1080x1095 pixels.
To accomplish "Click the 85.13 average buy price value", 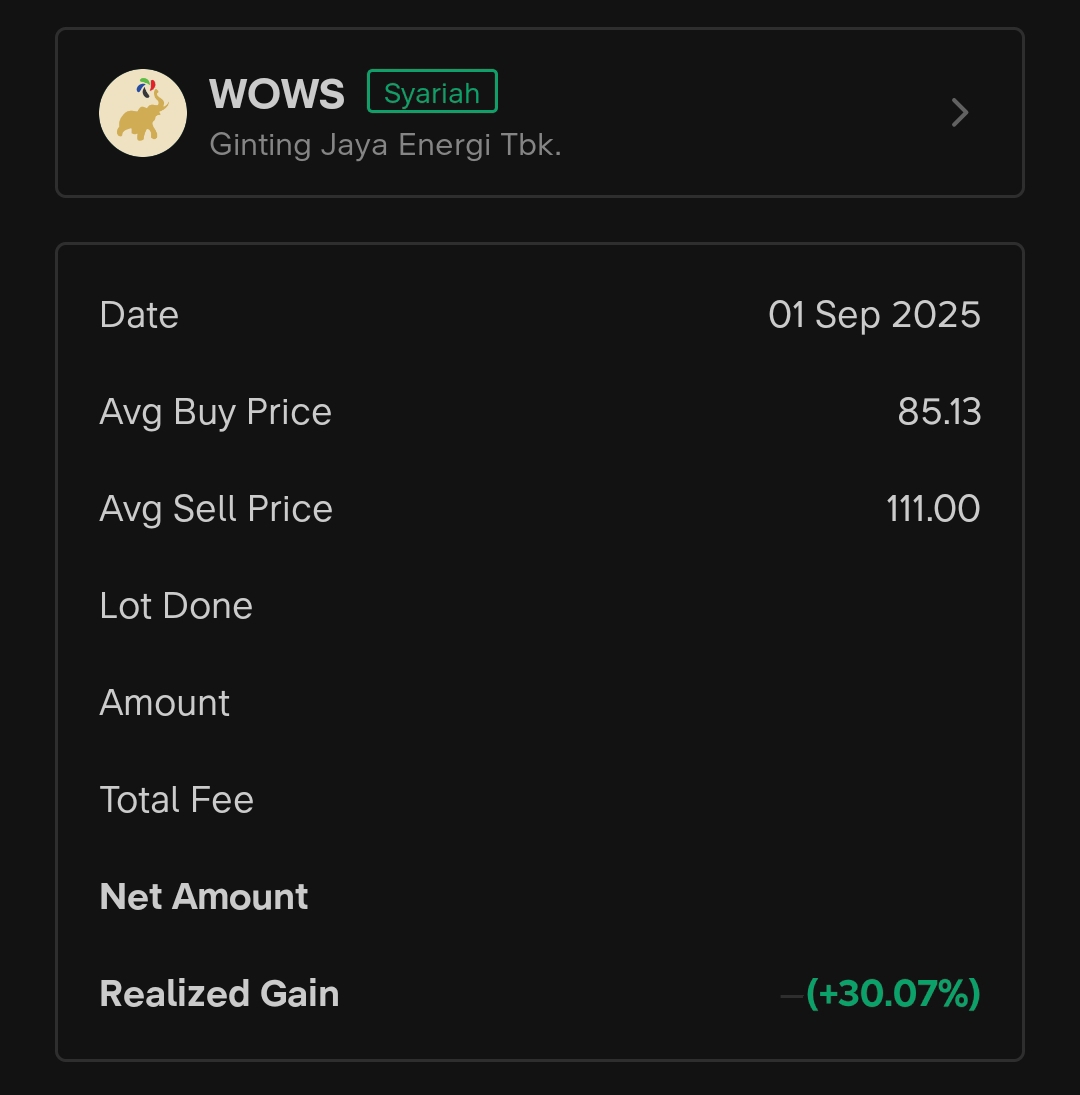I will 939,412.
